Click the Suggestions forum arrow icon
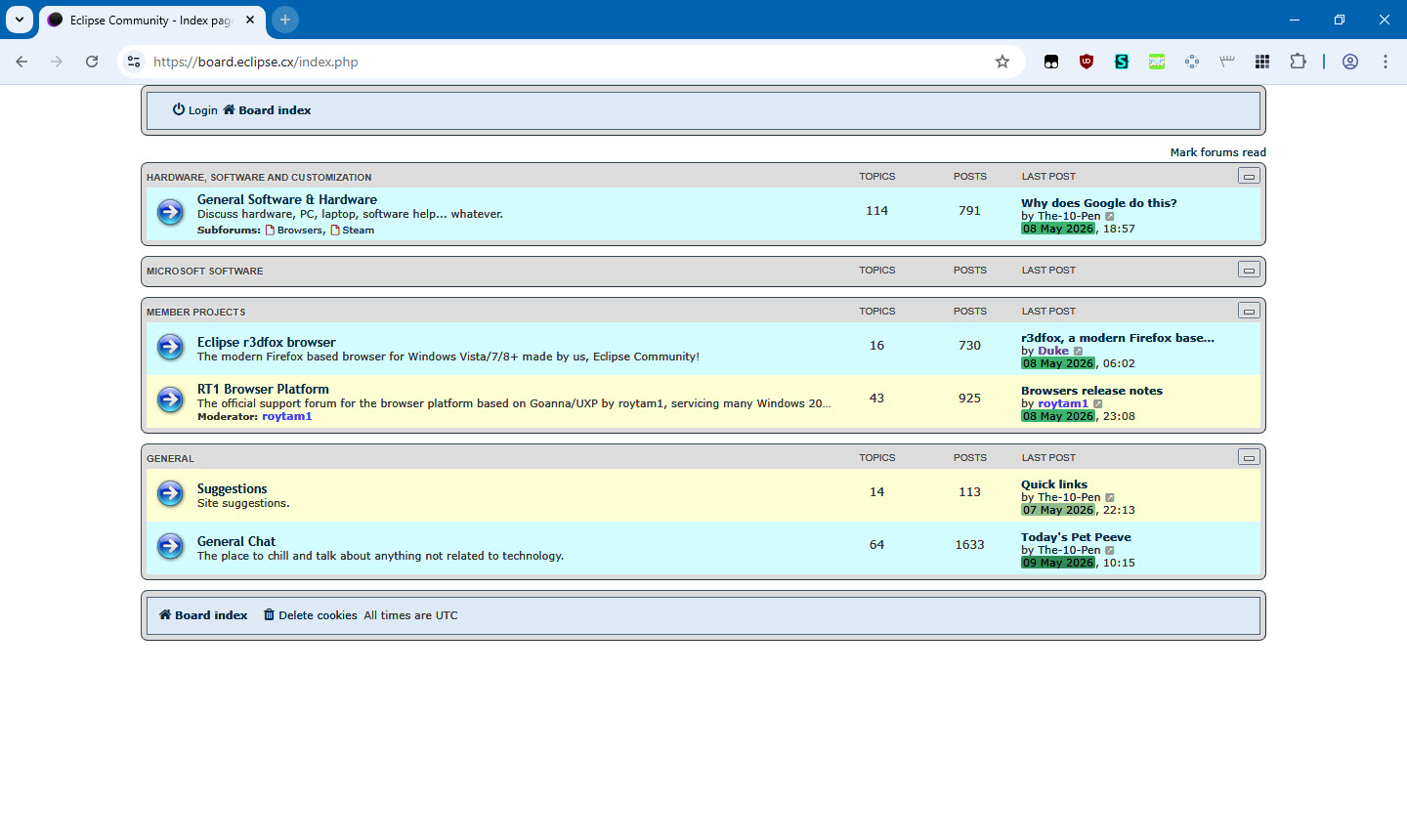The height and width of the screenshot is (840, 1407). (x=170, y=493)
